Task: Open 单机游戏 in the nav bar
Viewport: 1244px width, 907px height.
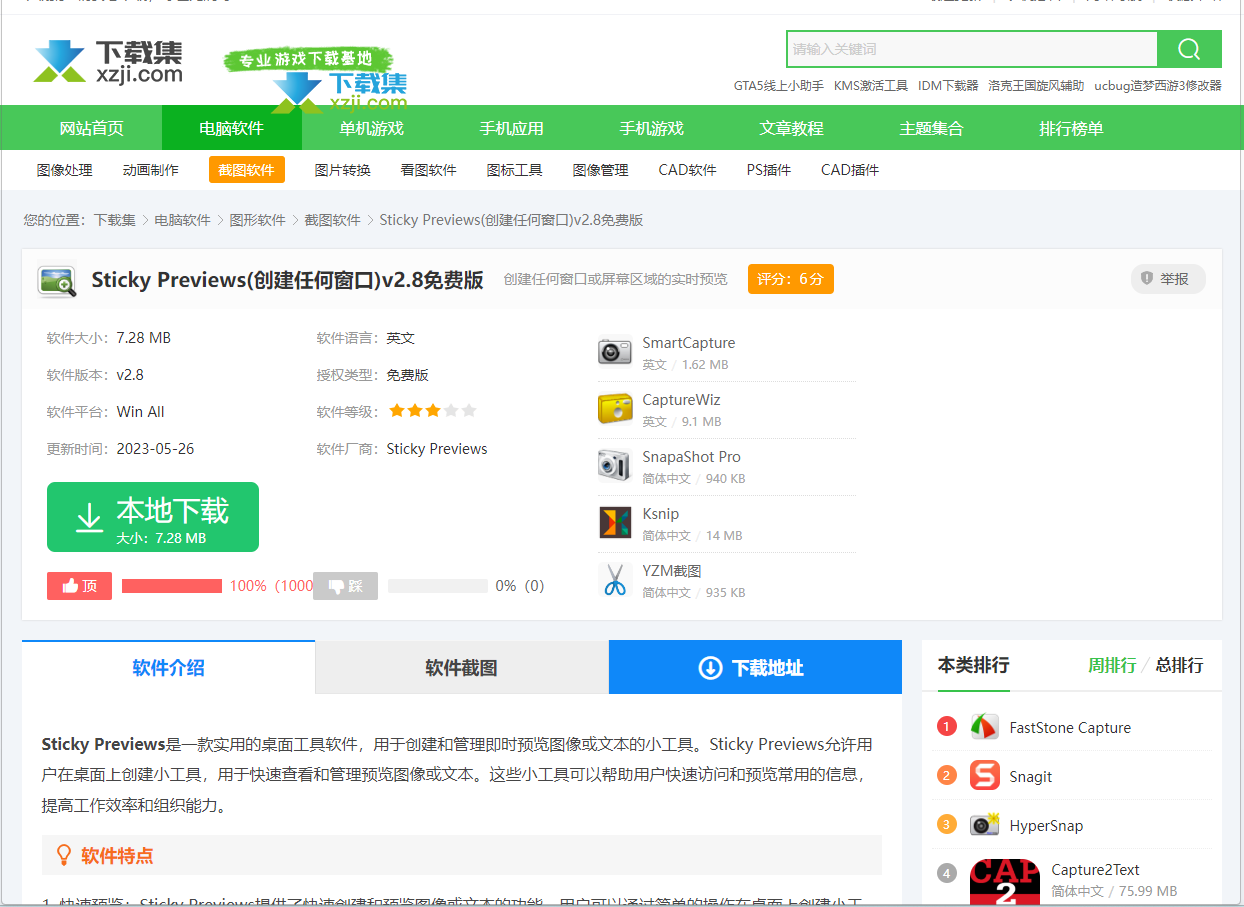Action: (372, 128)
